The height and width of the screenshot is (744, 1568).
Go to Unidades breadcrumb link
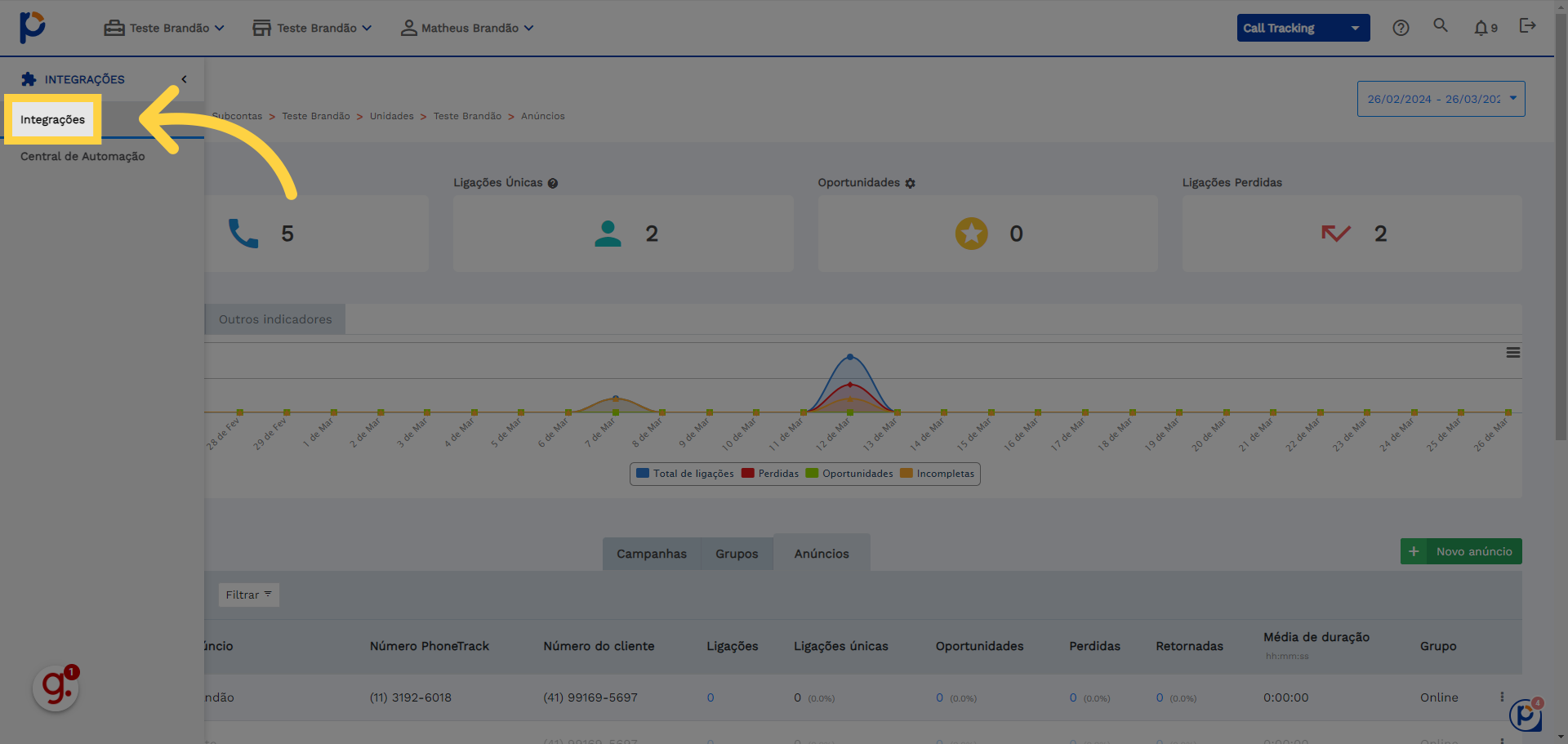392,116
